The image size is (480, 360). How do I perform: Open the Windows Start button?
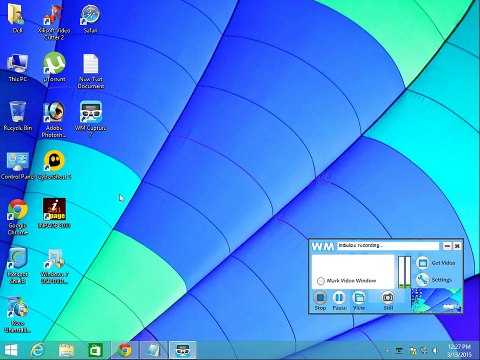(11, 350)
